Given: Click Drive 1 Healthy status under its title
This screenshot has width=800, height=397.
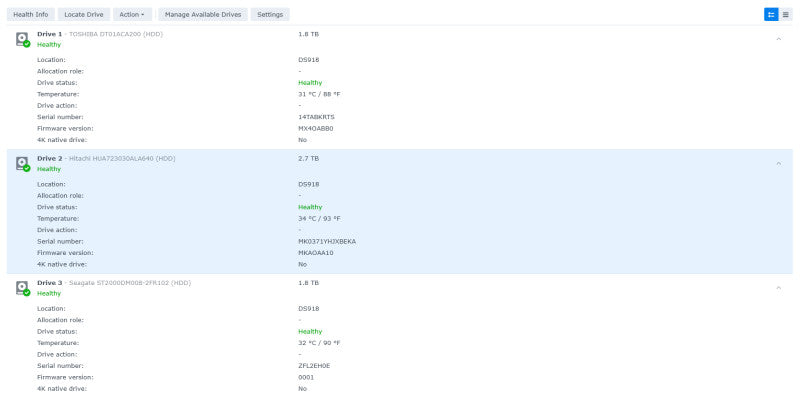Looking at the screenshot, I should click(x=49, y=44).
